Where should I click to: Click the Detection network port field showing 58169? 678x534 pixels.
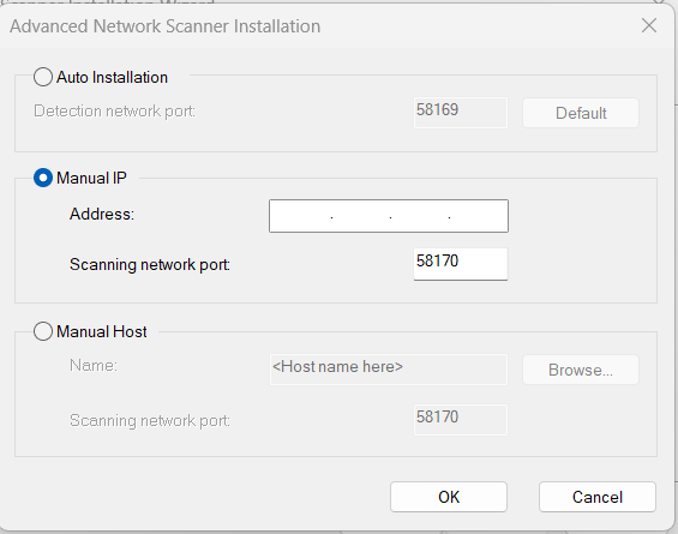click(460, 111)
